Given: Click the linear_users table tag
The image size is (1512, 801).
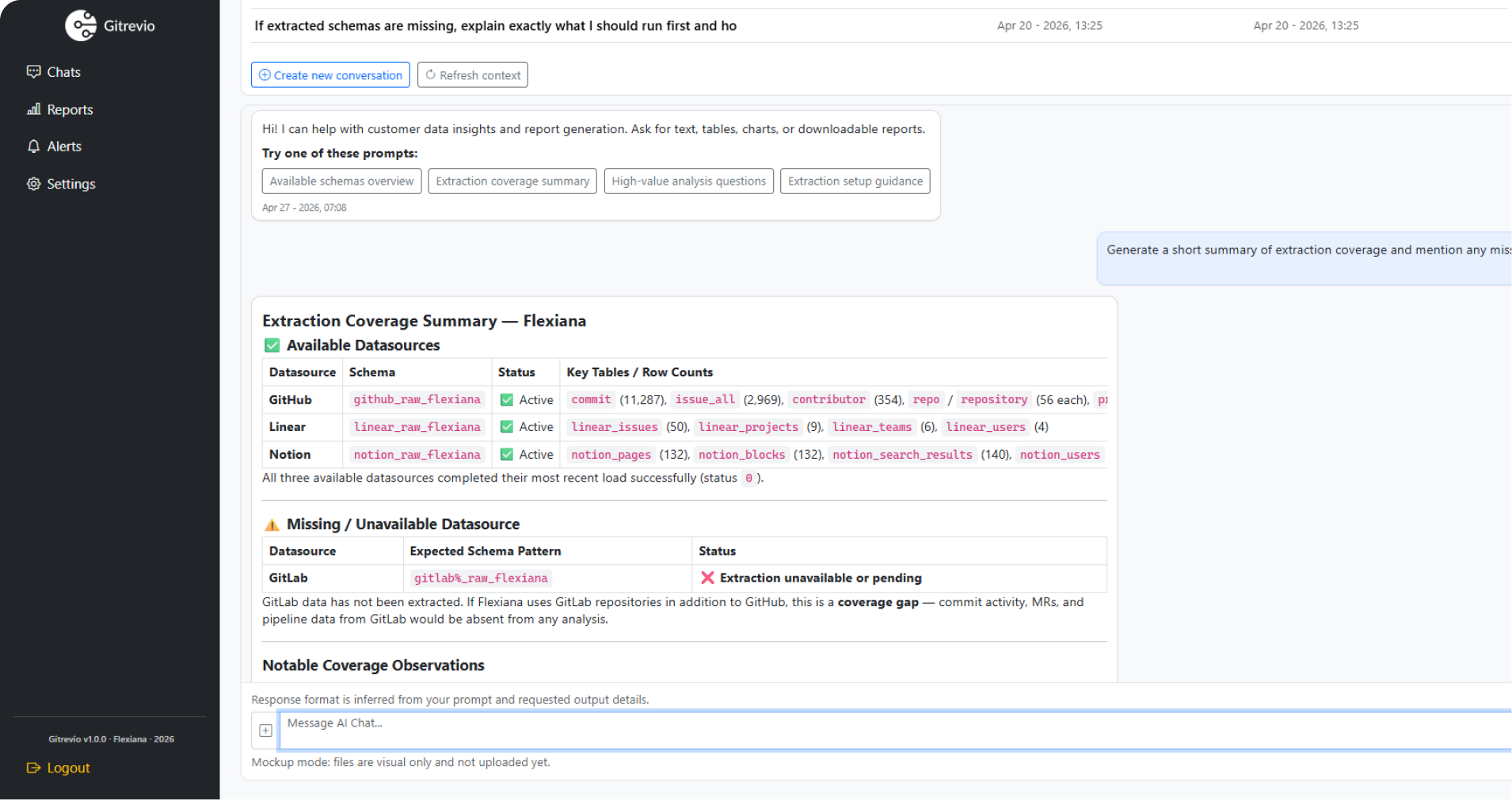Looking at the screenshot, I should click(x=985, y=427).
